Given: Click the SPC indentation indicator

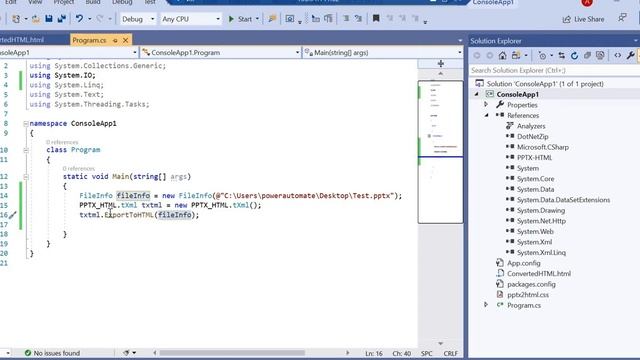Looking at the screenshot, I should [427, 353].
